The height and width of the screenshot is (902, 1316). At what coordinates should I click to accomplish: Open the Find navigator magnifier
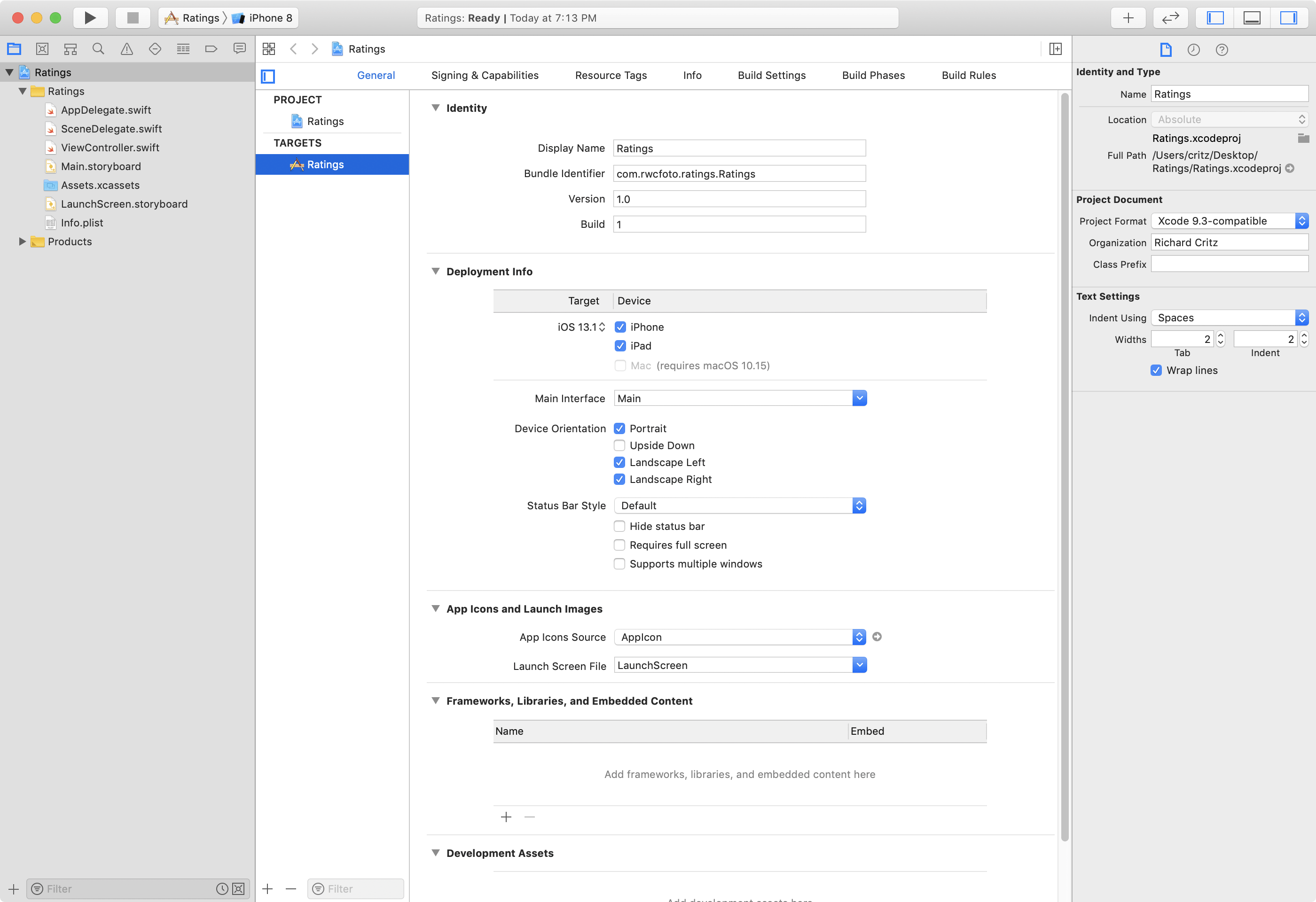point(99,49)
